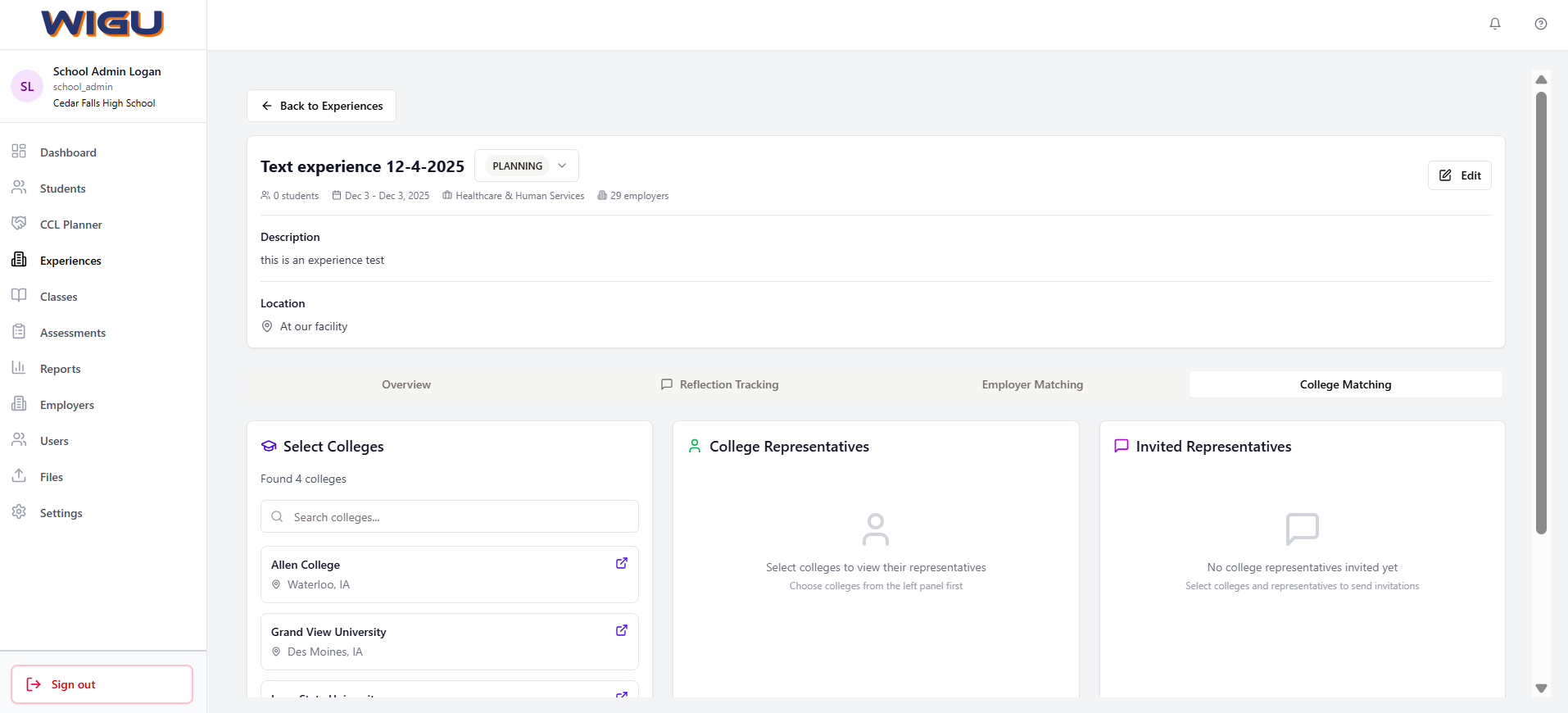Click the Settings gear icon in sidebar
The width and height of the screenshot is (1568, 713).
19,512
